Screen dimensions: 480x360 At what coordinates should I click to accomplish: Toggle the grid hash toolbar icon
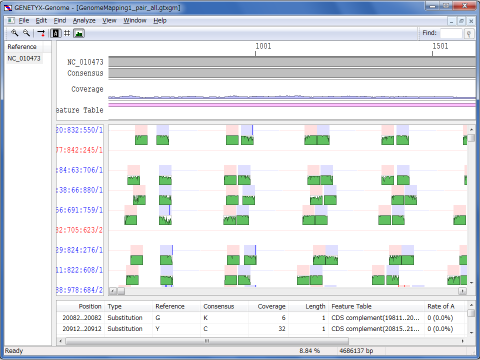click(67, 33)
